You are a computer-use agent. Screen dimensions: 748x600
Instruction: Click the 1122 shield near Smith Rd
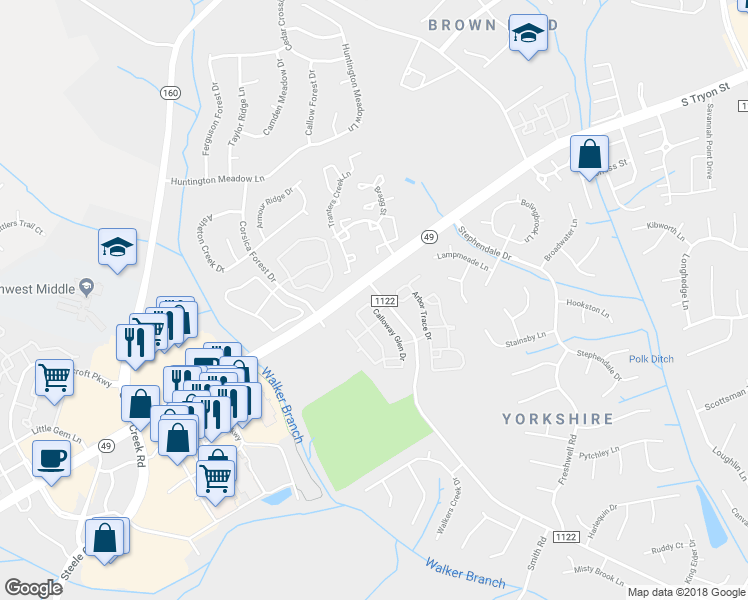click(x=566, y=537)
